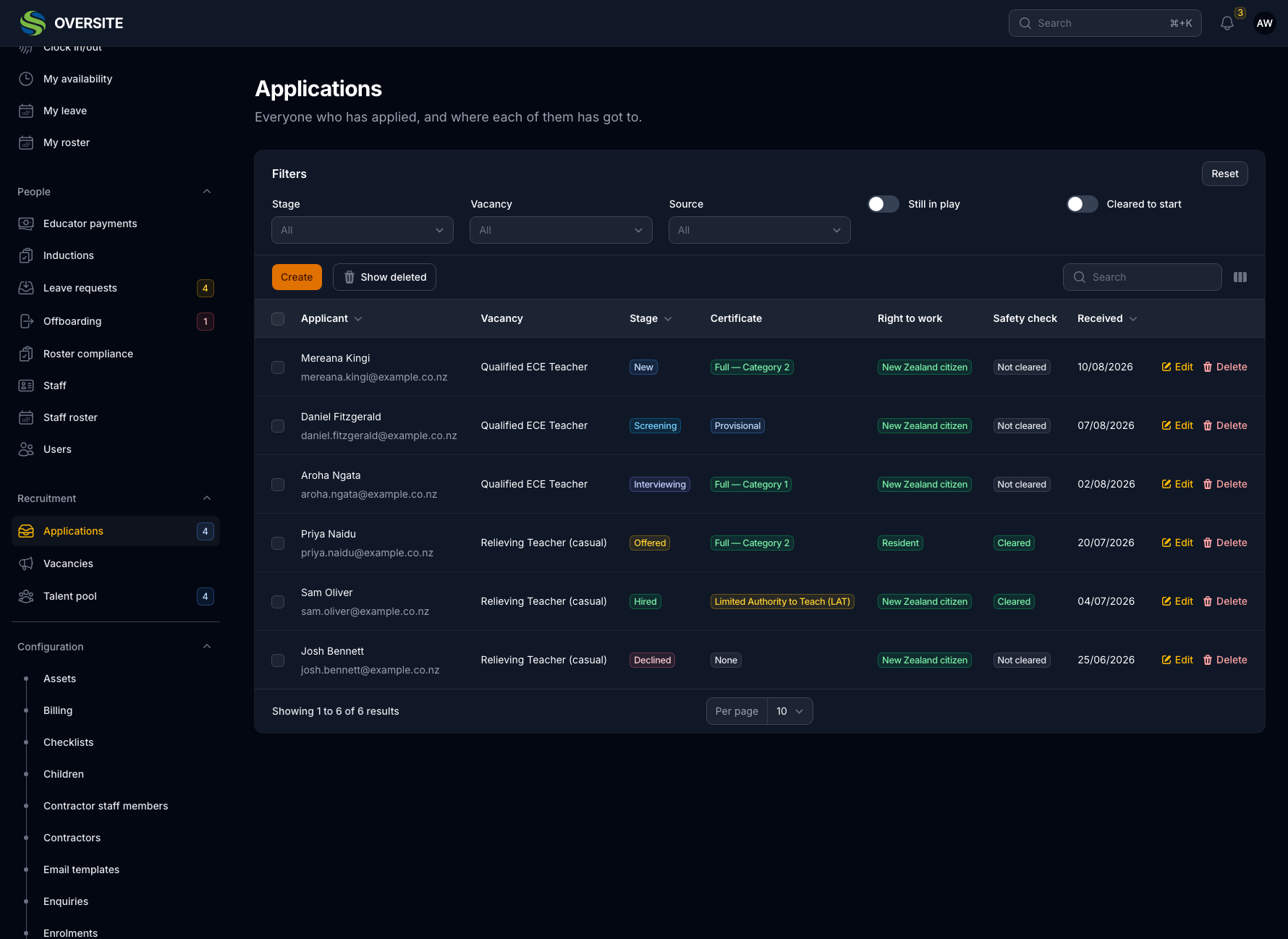The height and width of the screenshot is (939, 1288).
Task: Delete Priya Naidu's application
Action: pos(1225,543)
